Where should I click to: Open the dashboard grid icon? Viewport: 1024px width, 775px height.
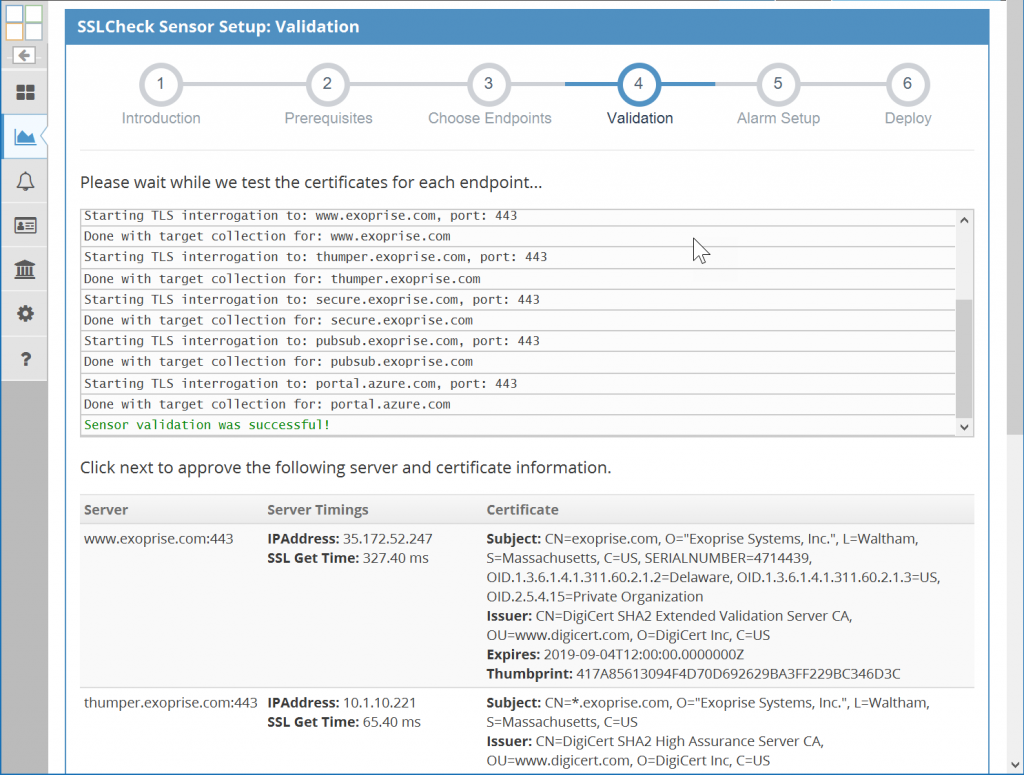coord(24,92)
